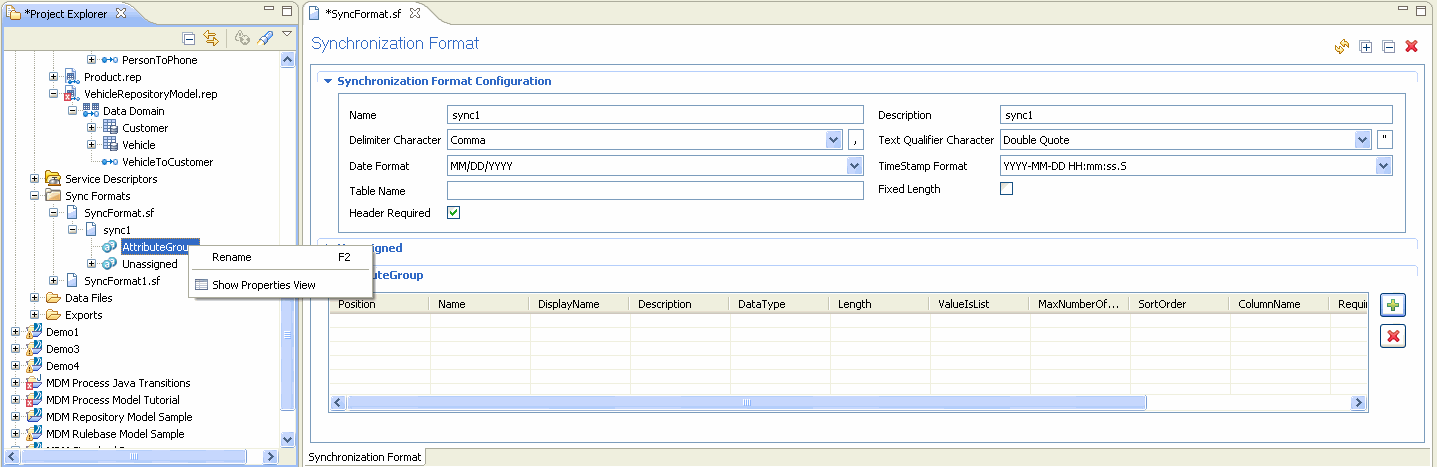Remove attribute with red X button beside table
This screenshot has width=1437, height=467.
click(1394, 336)
